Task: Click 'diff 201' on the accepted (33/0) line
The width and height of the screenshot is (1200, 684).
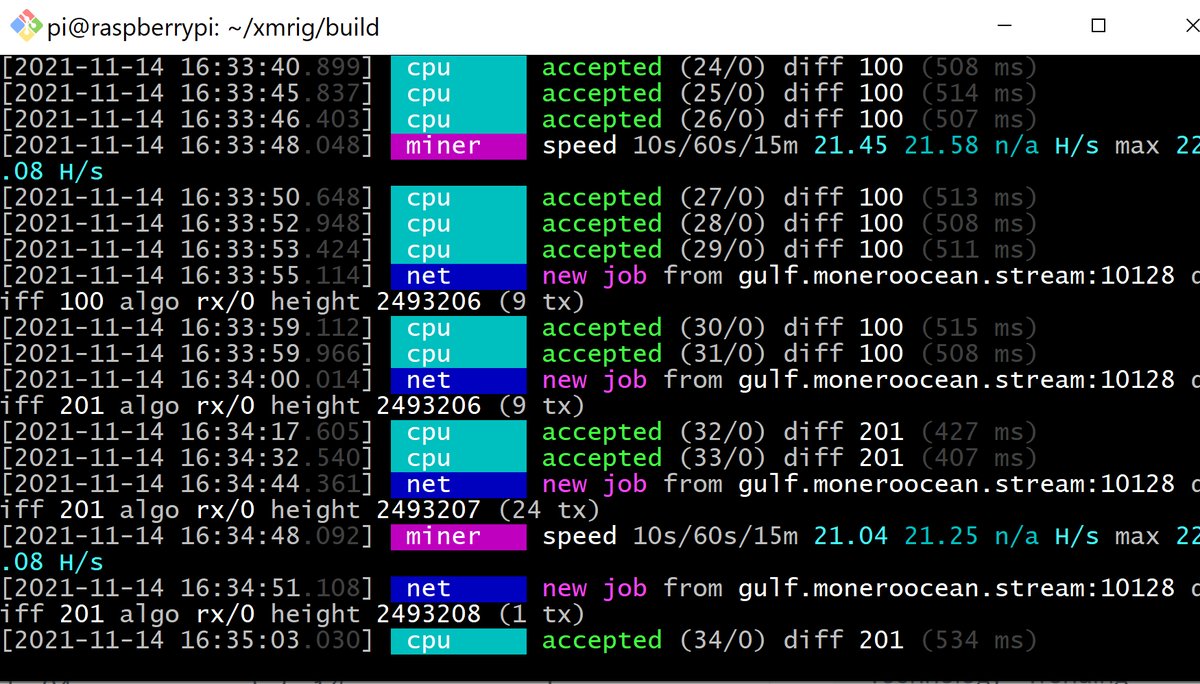Action: coord(843,458)
